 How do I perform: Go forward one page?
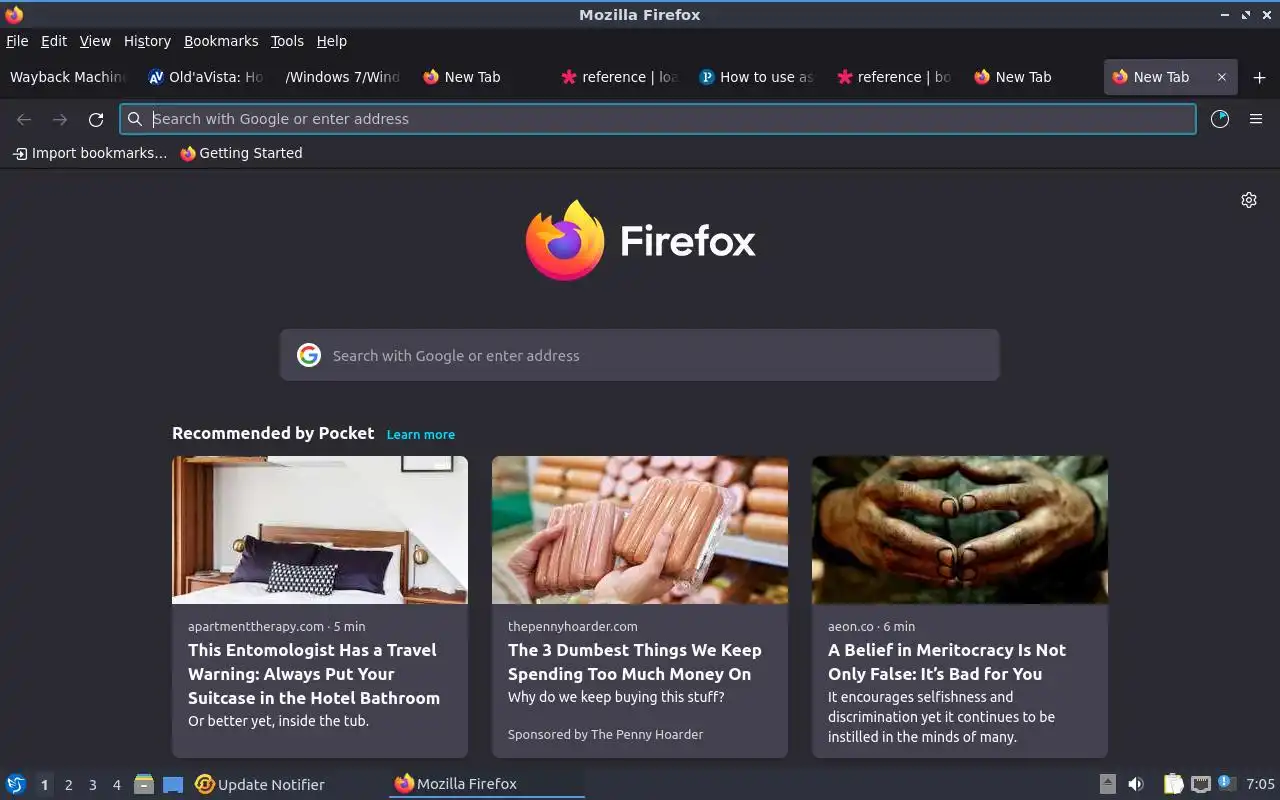click(60, 119)
